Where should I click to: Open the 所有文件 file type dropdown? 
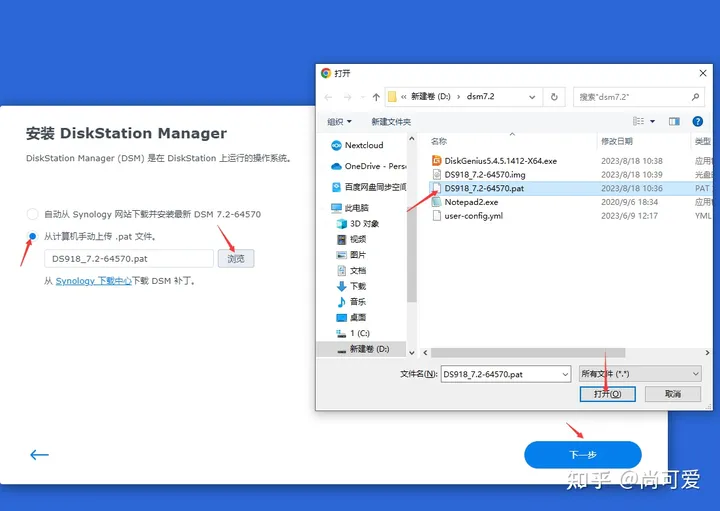point(640,374)
